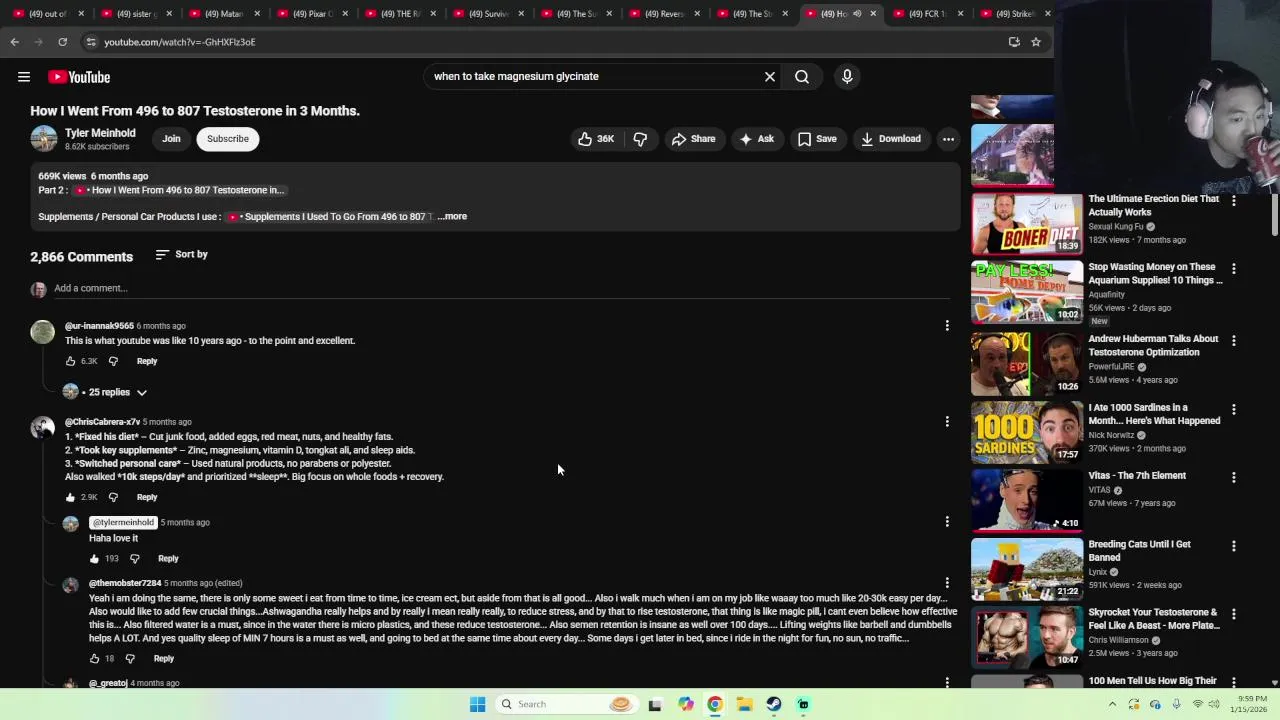This screenshot has height=720, width=1280.
Task: Open the YouTube hamburger guide menu
Action: coord(24,77)
